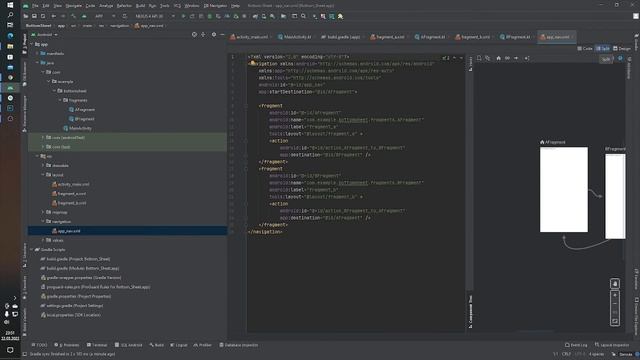Image resolution: width=640 pixels, height=360 pixels.
Task: Open the Database Inspector tool window
Action: click(x=239, y=345)
